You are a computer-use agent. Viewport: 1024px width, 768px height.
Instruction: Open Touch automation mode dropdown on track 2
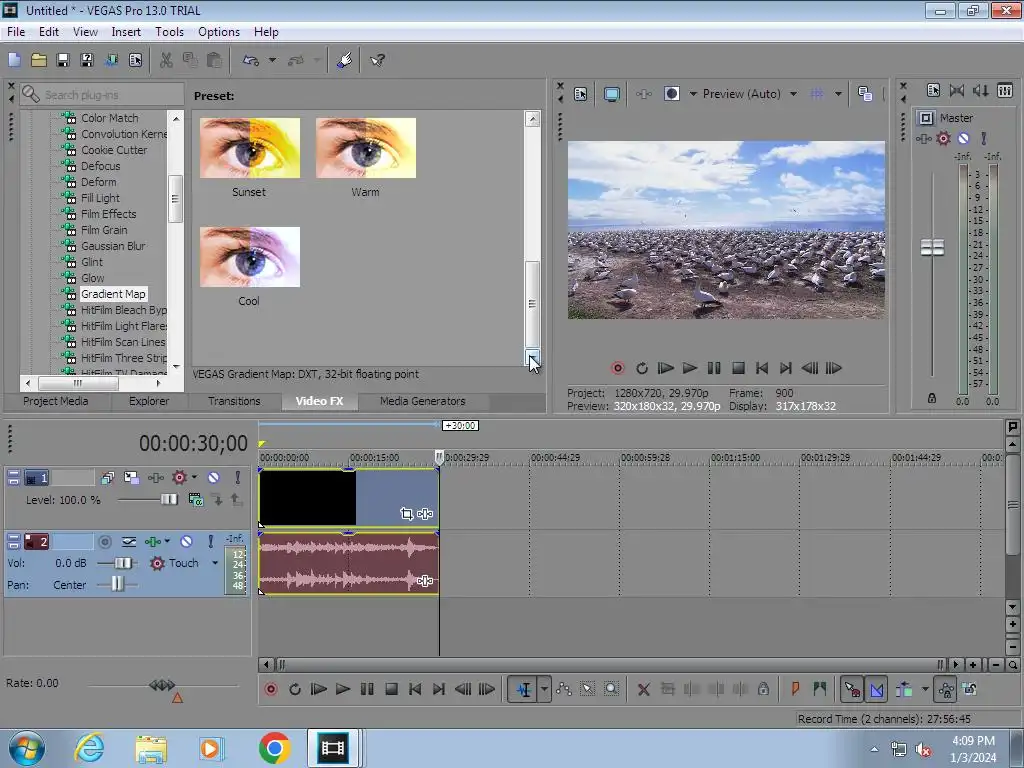[215, 563]
